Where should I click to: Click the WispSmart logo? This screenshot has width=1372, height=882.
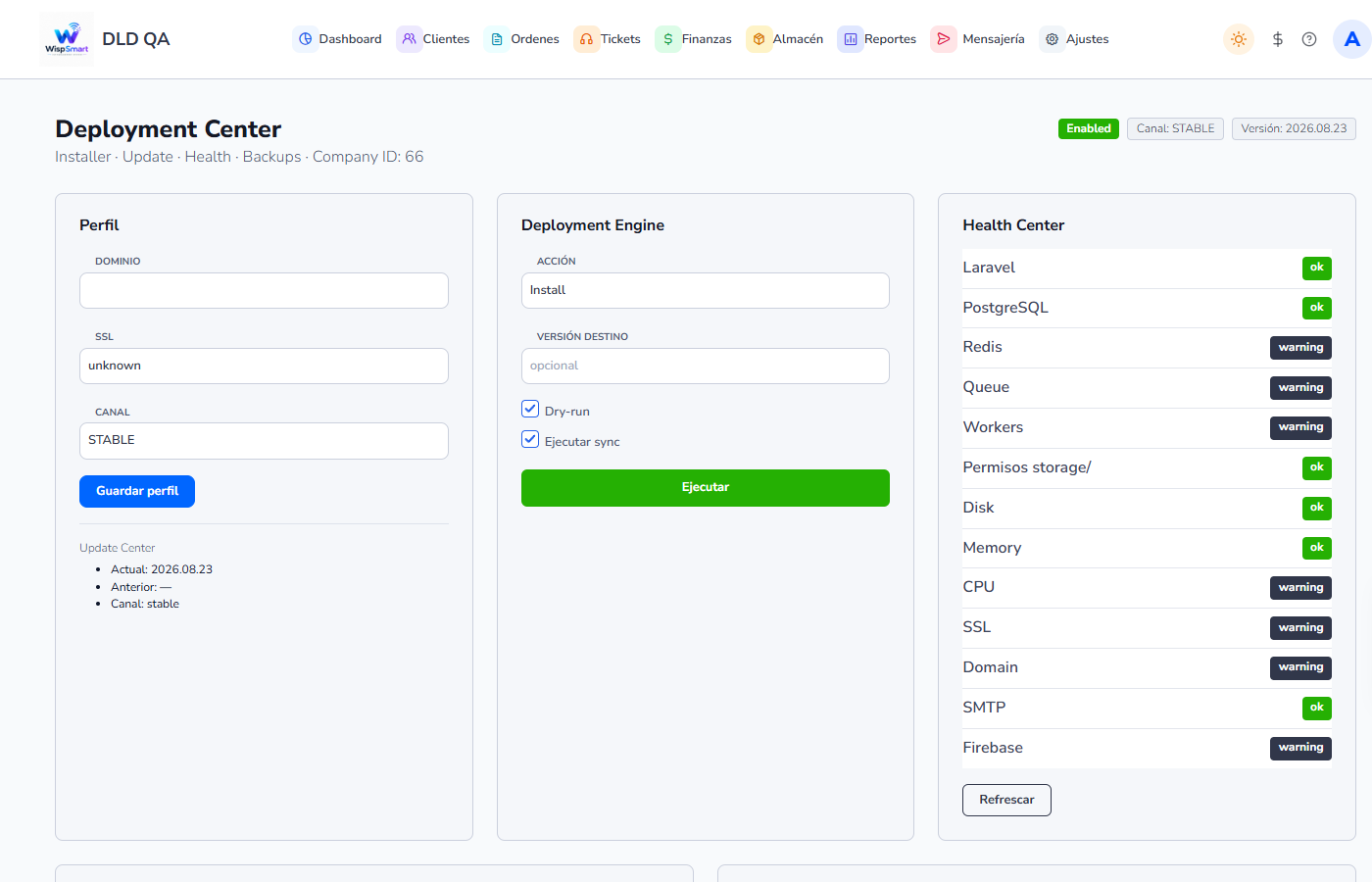(67, 39)
